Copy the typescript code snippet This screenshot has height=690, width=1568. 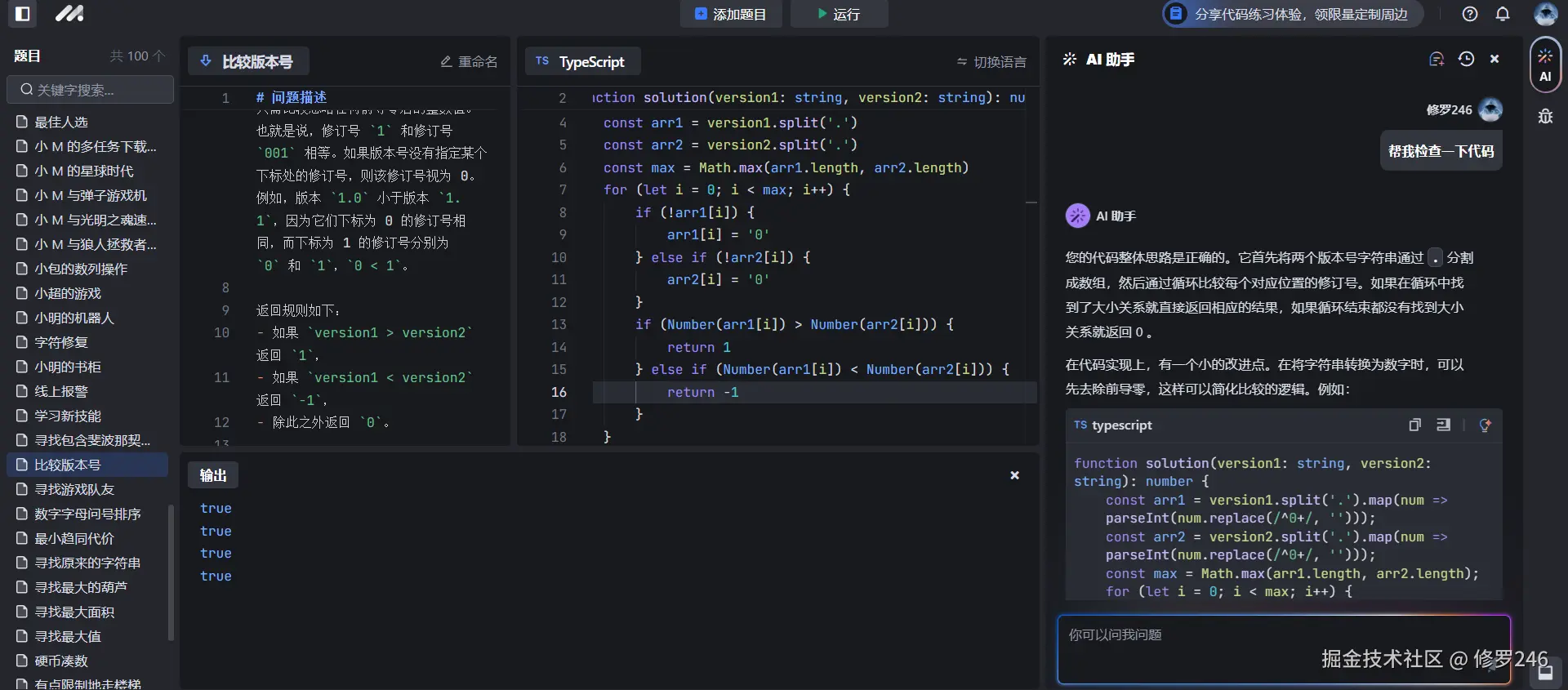(1414, 425)
